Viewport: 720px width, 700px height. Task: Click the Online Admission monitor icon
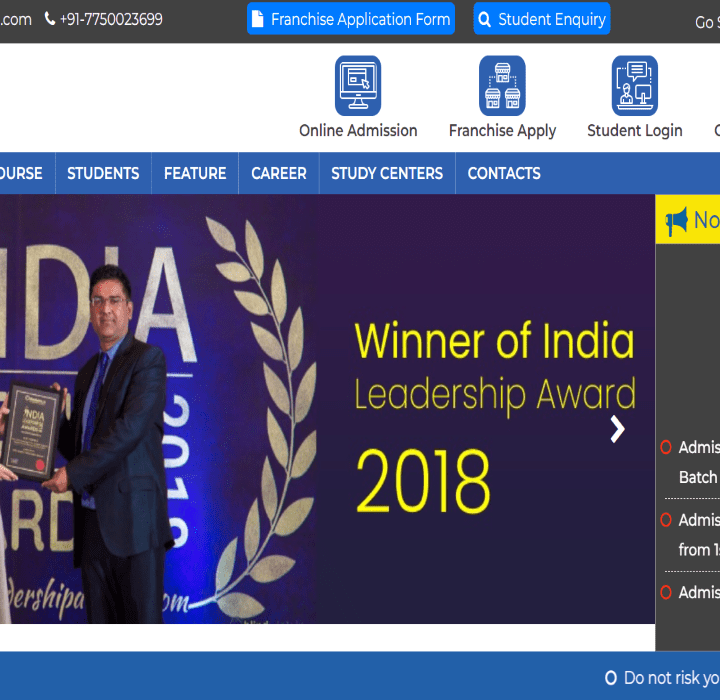358,86
